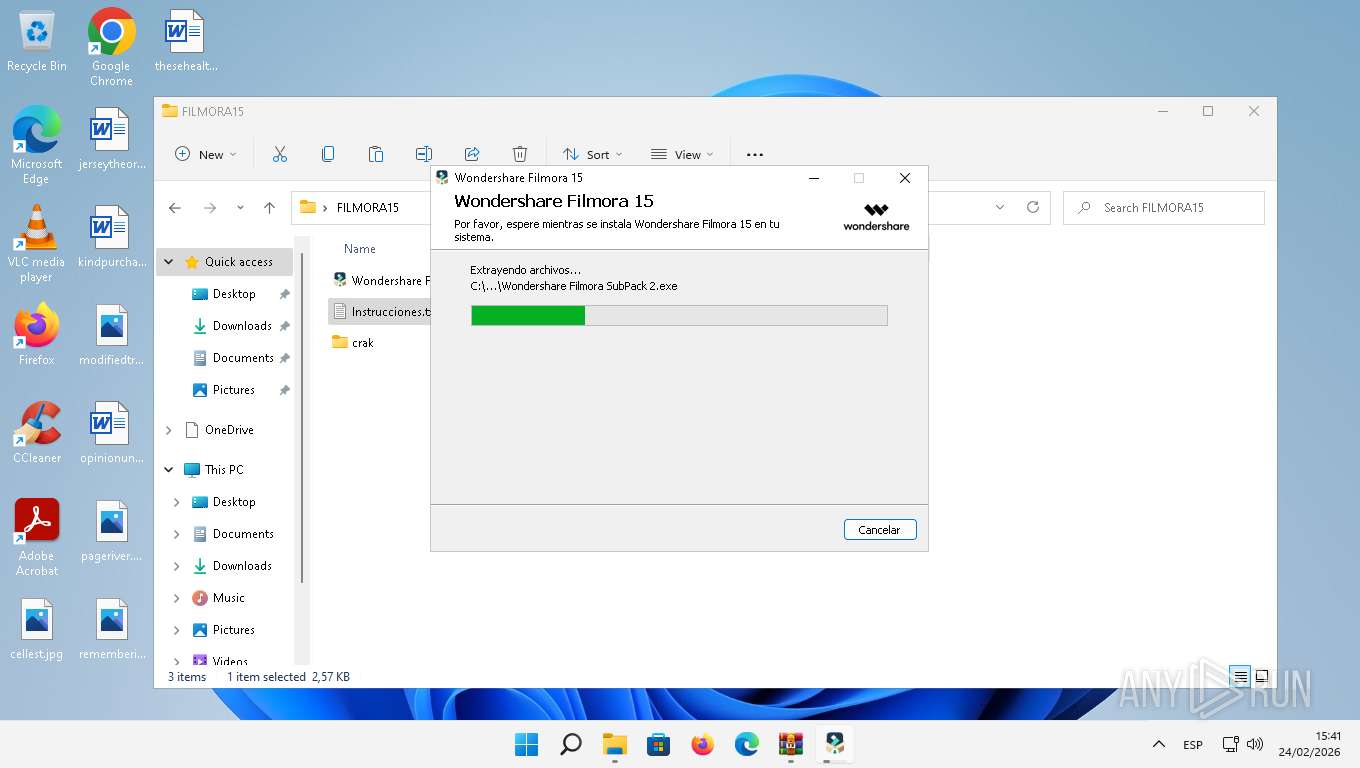Viewport: 1360px width, 768px height.
Task: Go back with the Explorer back arrow
Action: 175,208
